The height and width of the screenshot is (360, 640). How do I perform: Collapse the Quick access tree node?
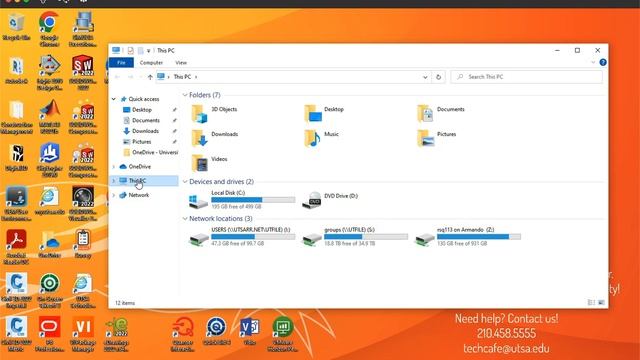[114, 99]
